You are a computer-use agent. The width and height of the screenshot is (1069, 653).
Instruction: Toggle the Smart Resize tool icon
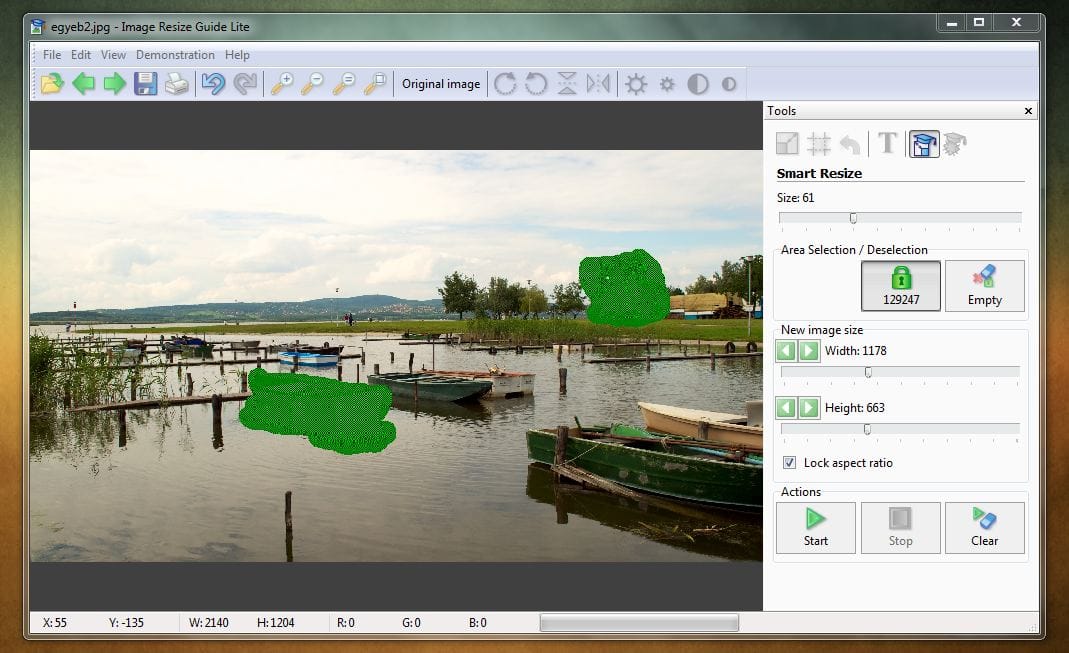point(924,144)
